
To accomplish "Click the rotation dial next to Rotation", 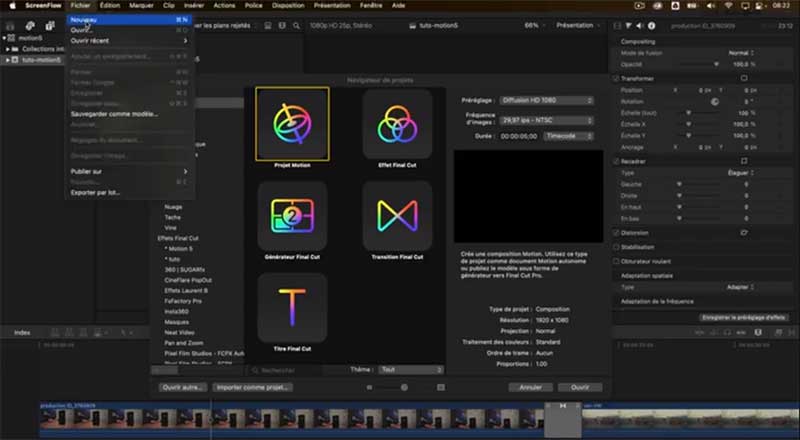I will click(715, 101).
